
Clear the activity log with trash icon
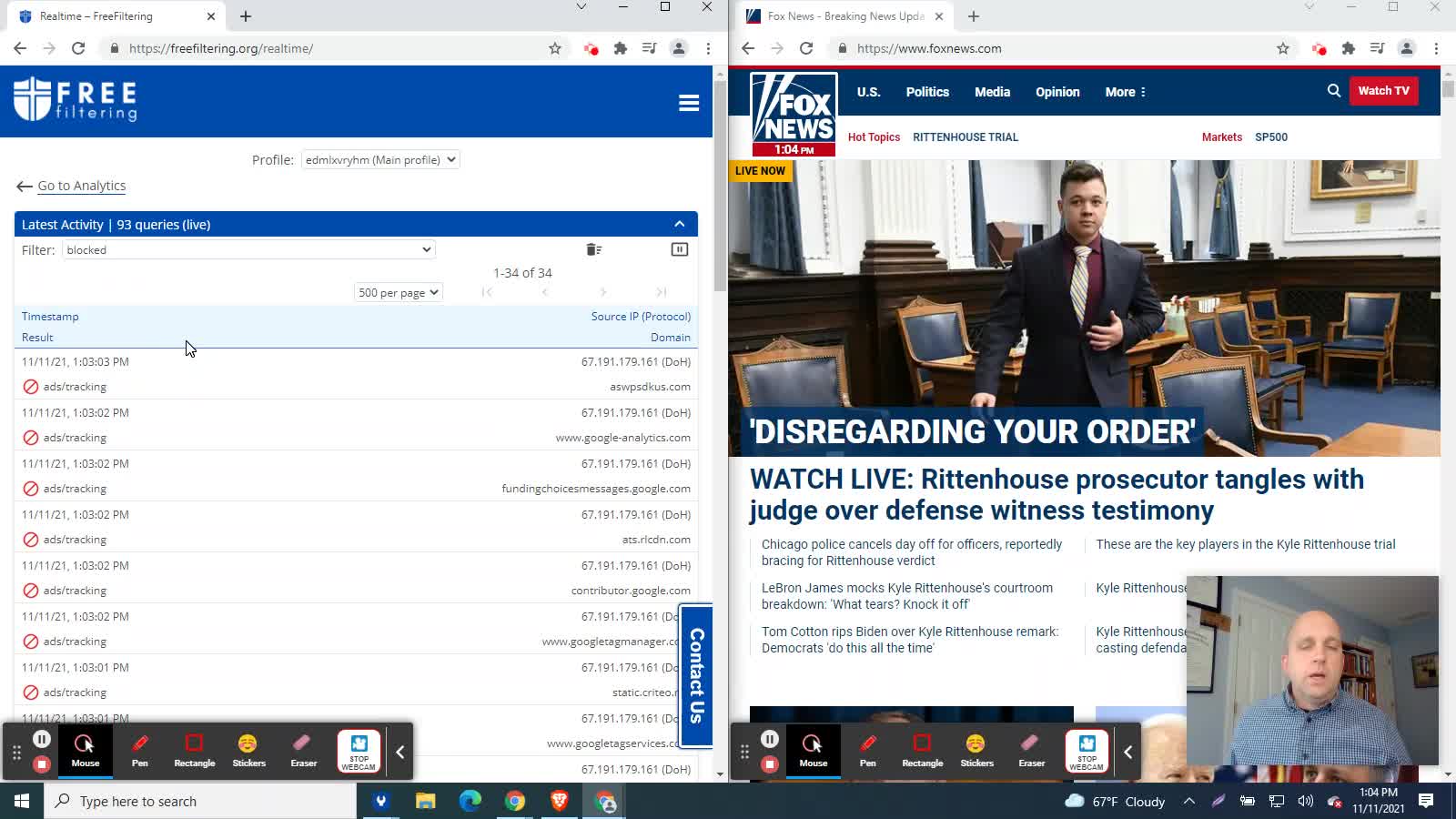[594, 249]
